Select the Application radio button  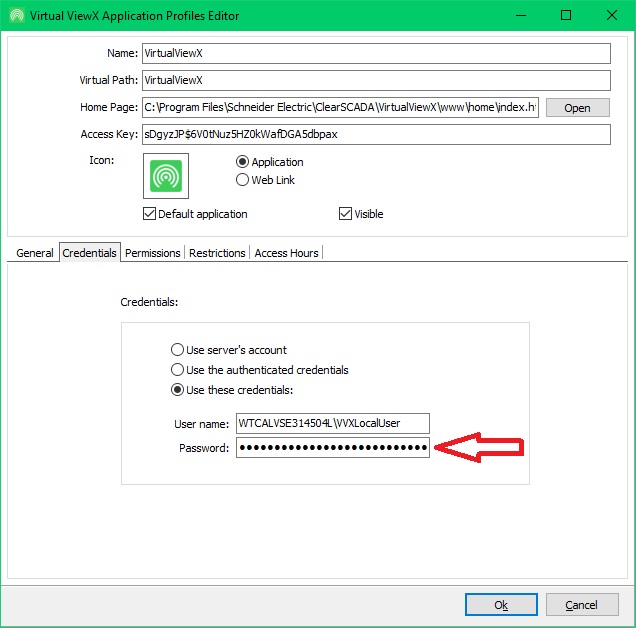[242, 162]
